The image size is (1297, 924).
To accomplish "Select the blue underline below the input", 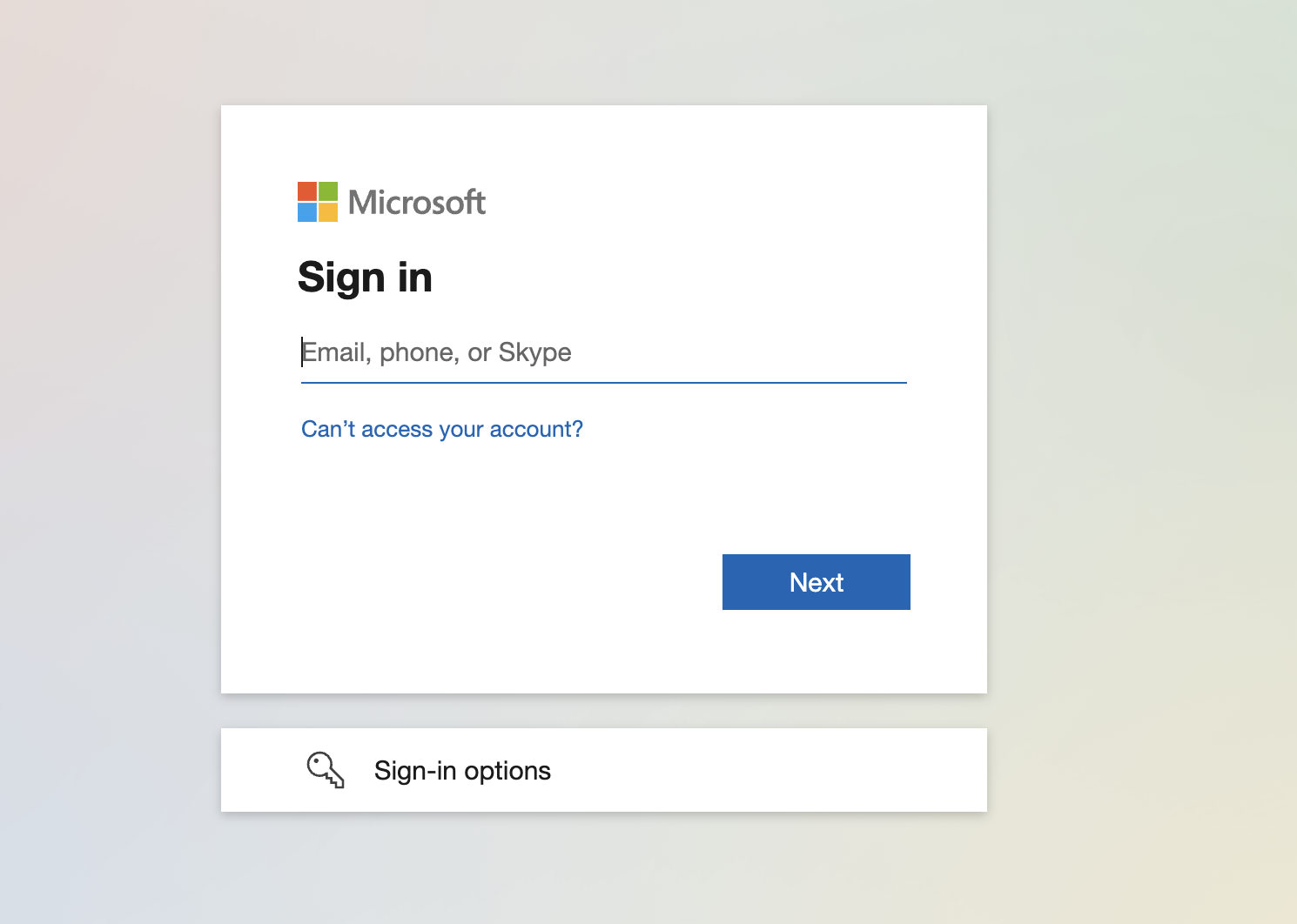I will tap(603, 381).
